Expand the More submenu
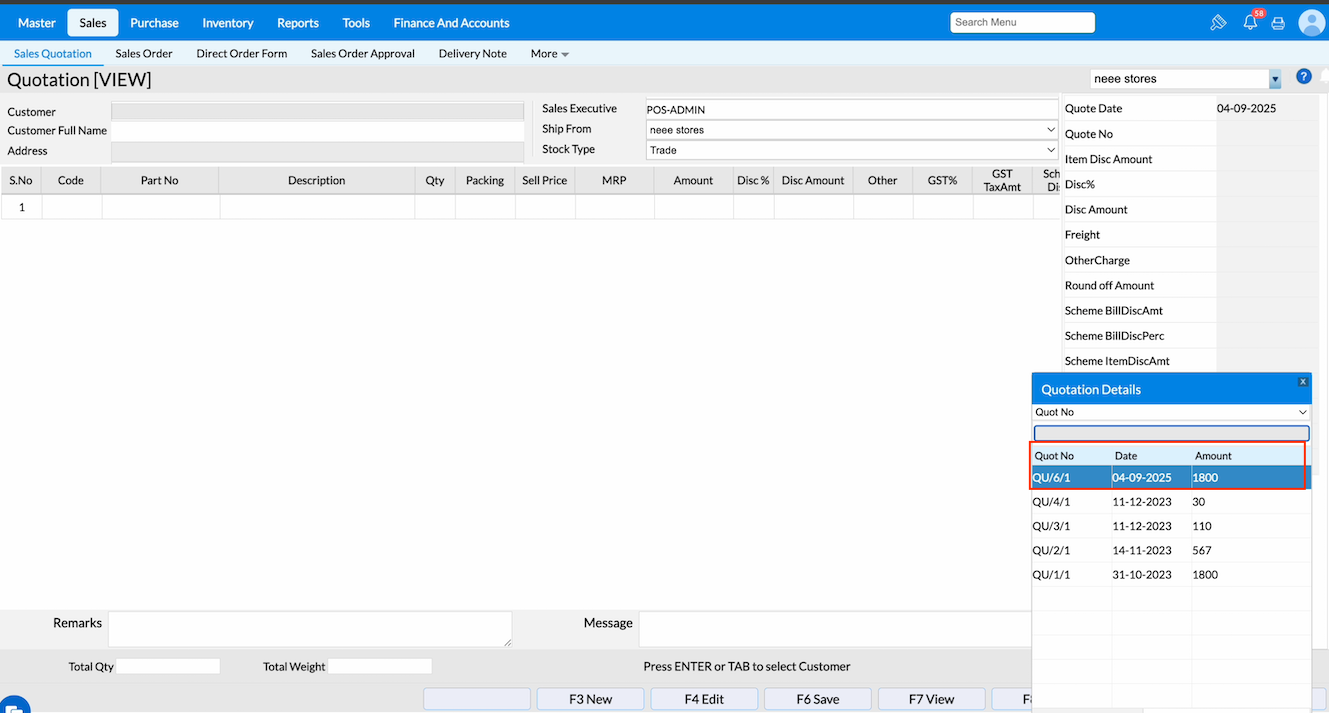This screenshot has height=713, width=1329. click(549, 54)
